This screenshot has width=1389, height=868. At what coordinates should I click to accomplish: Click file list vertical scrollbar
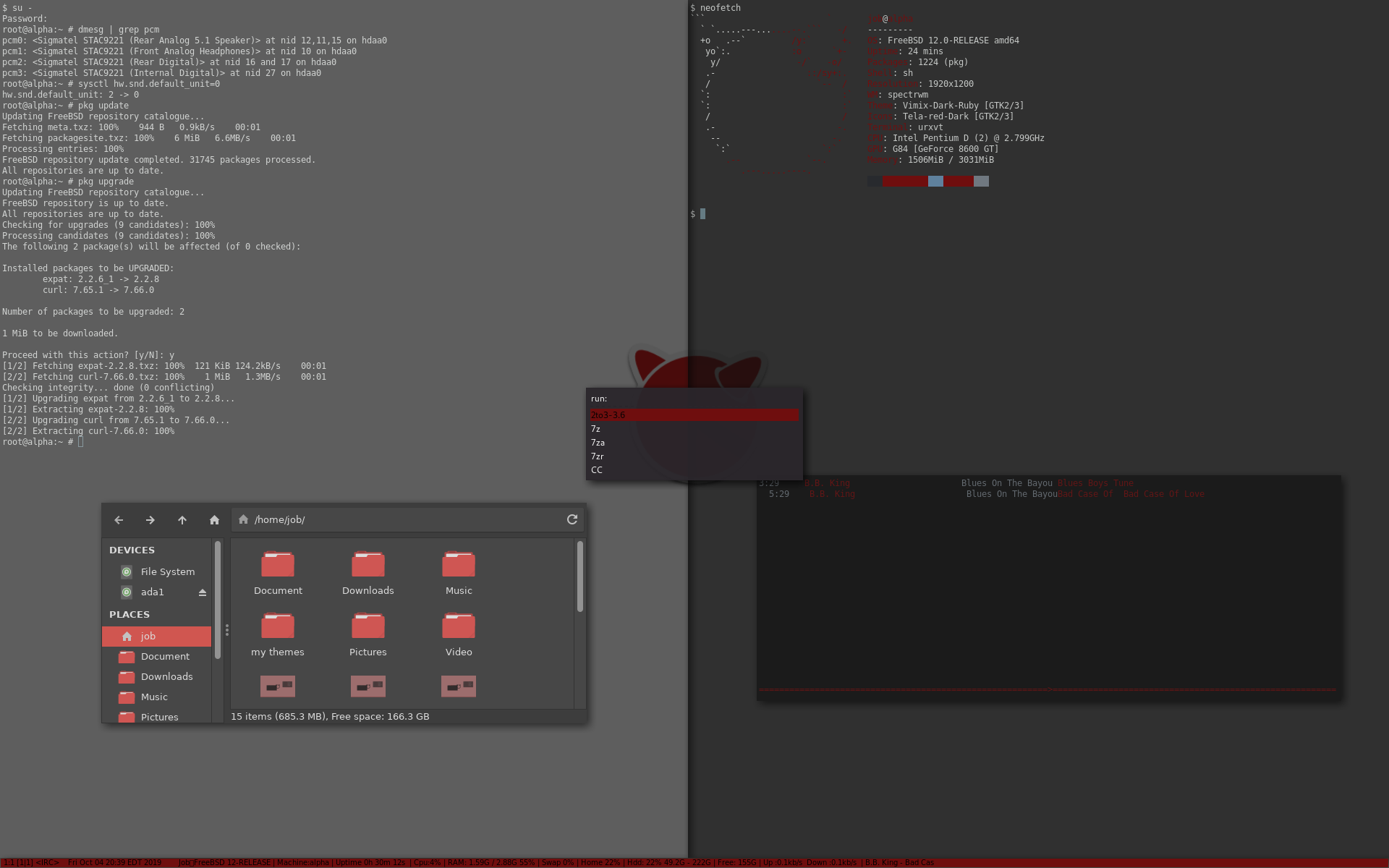579,576
